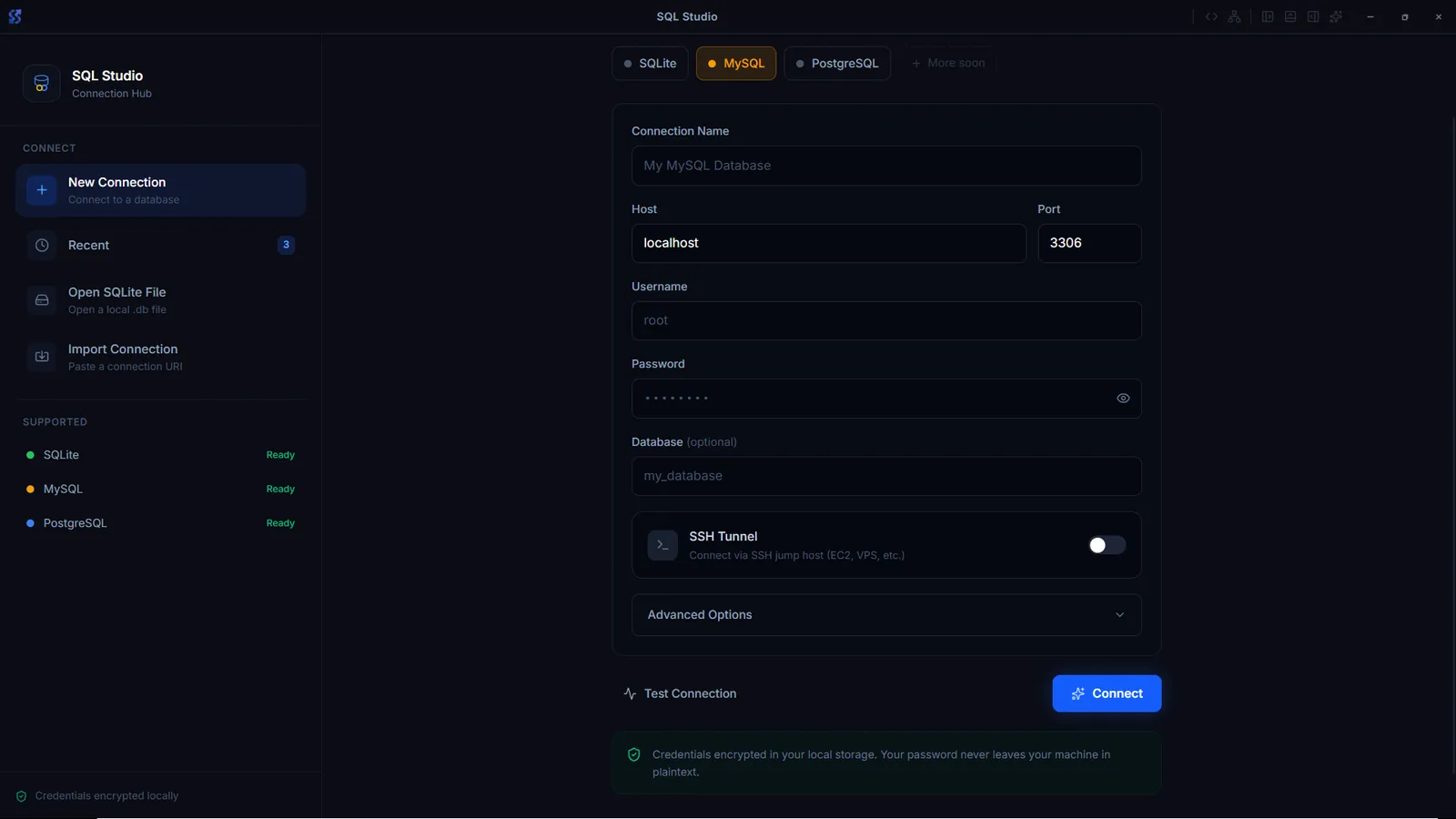Image resolution: width=1456 pixels, height=819 pixels.
Task: Click the More soon tab
Action: 948,64
